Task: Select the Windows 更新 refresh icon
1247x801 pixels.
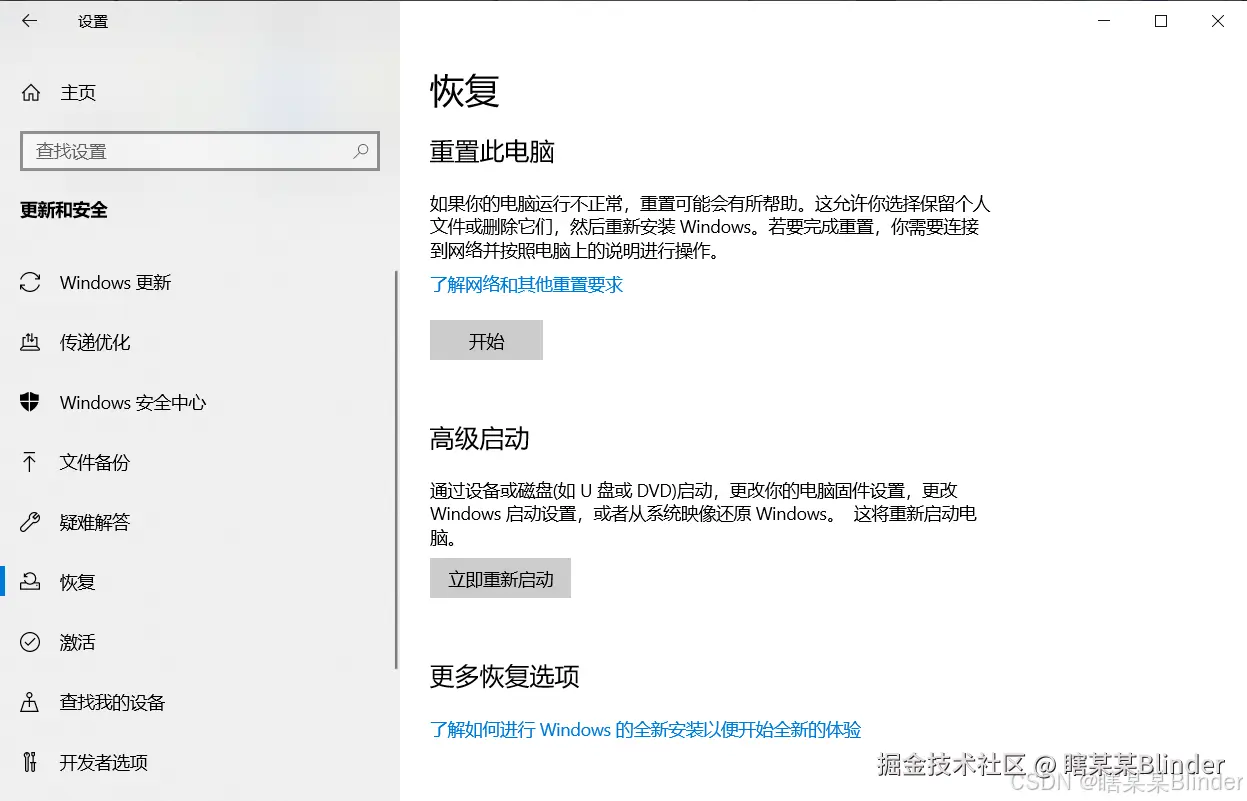Action: tap(30, 283)
